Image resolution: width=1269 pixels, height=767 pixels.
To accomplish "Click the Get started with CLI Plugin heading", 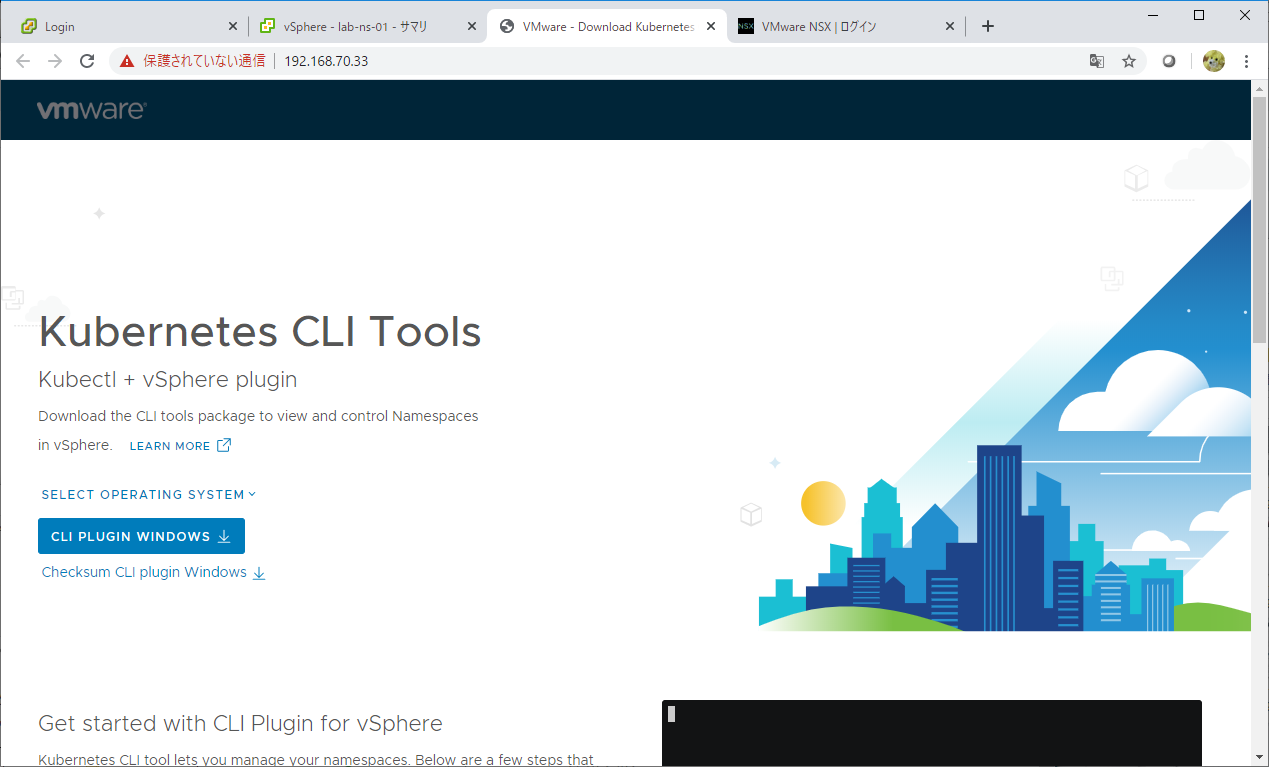I will click(240, 723).
